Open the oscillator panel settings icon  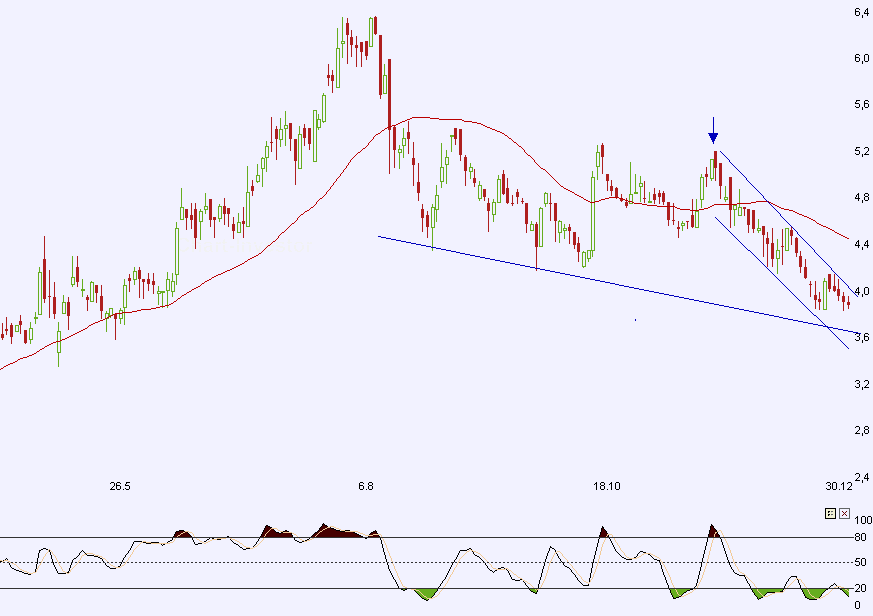830,513
